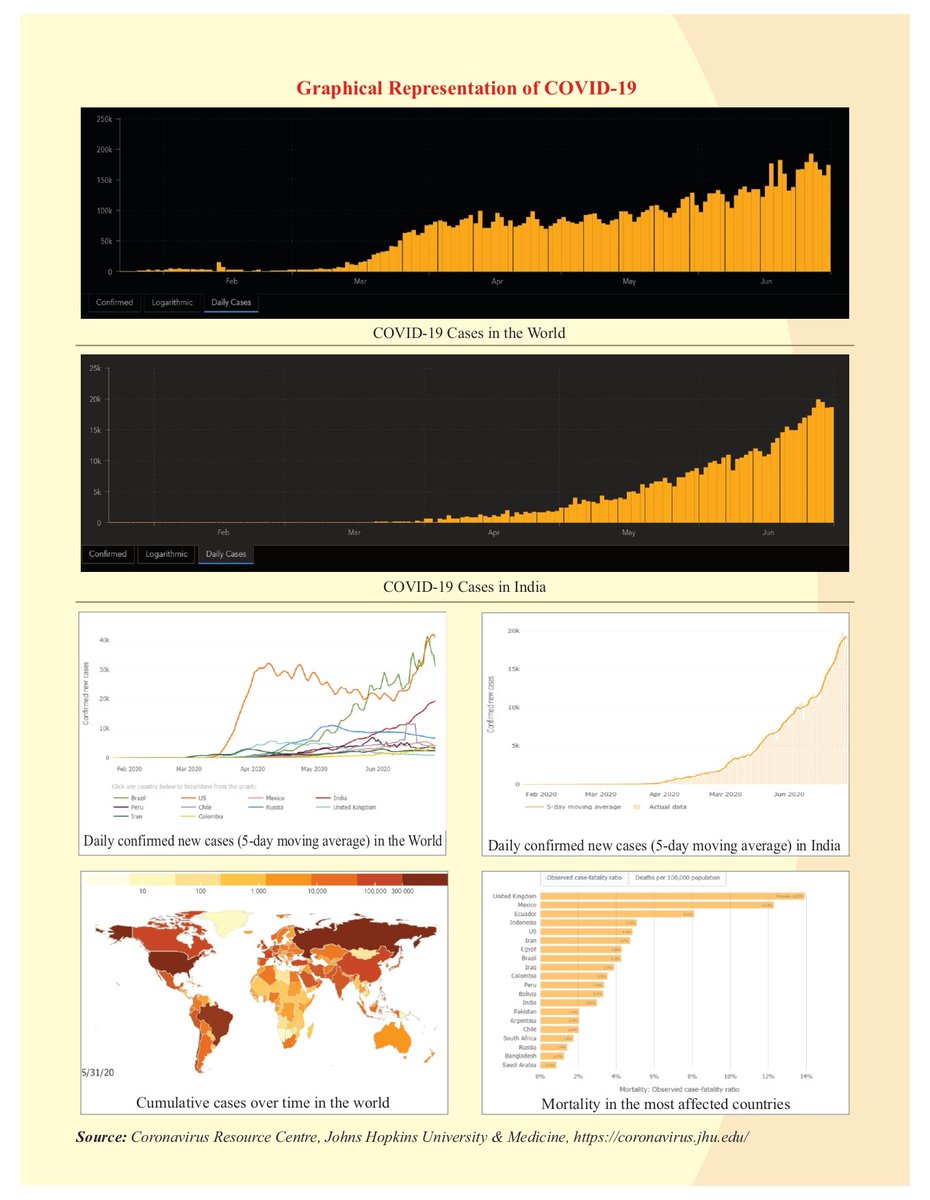Screen dimensions: 930x1200
Task: Toggle United Kingdom line in world legend
Action: point(346,807)
